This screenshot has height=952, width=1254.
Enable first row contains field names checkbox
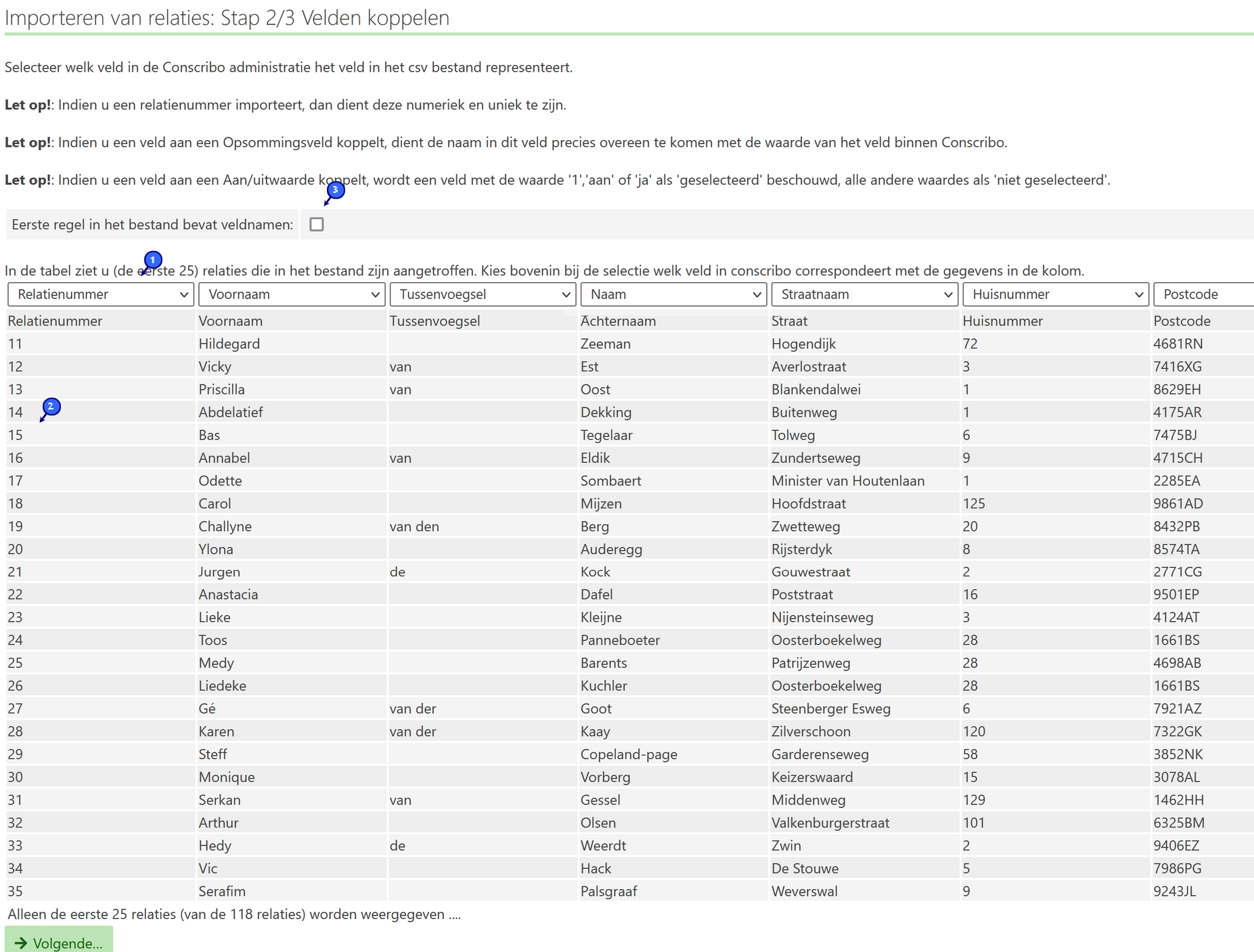[317, 225]
